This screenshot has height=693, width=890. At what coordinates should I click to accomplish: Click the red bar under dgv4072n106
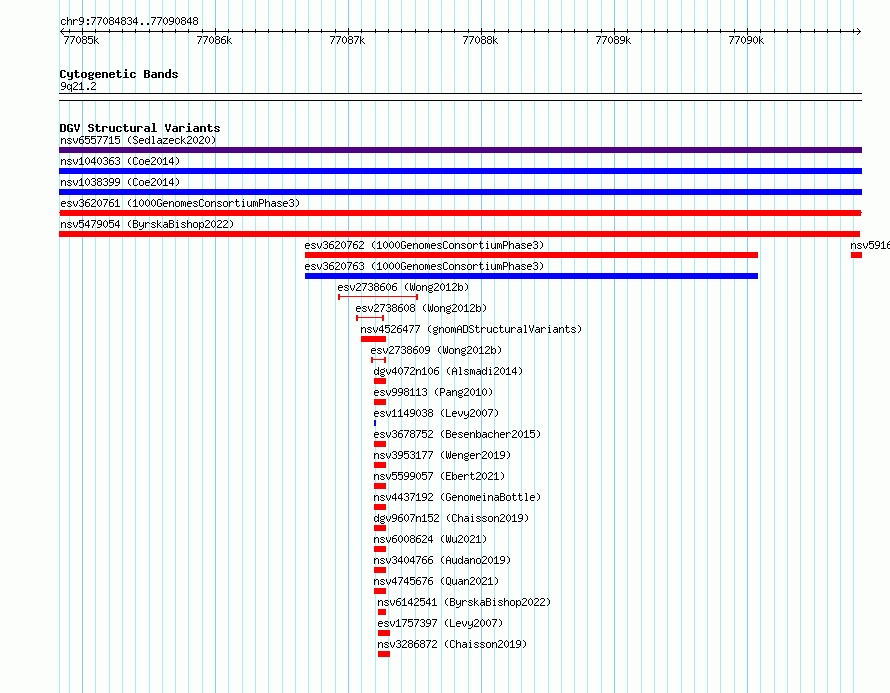coord(380,381)
